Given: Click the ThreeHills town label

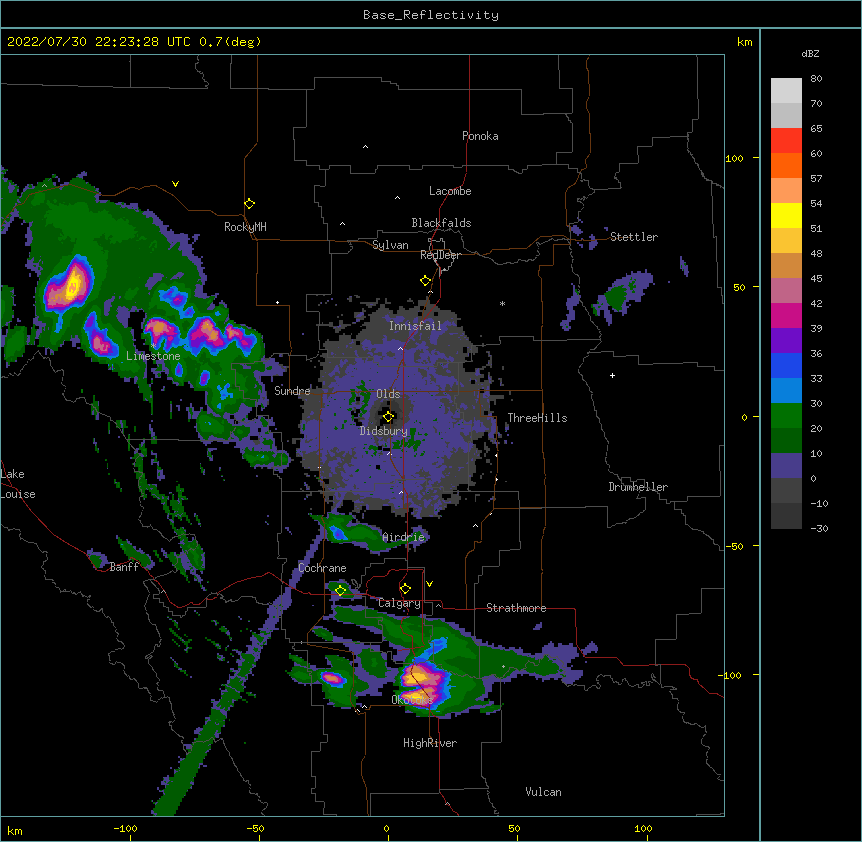Looking at the screenshot, I should (537, 418).
